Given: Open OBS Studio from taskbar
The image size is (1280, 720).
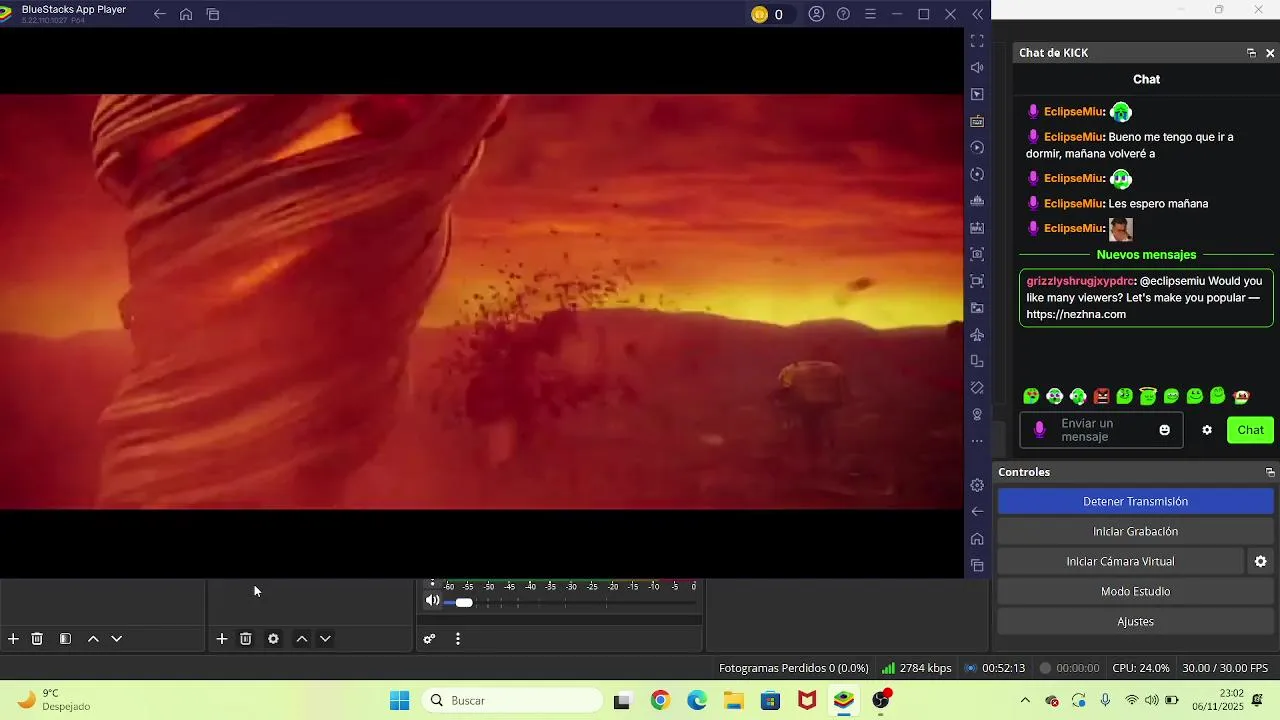Looking at the screenshot, I should click(x=881, y=701).
